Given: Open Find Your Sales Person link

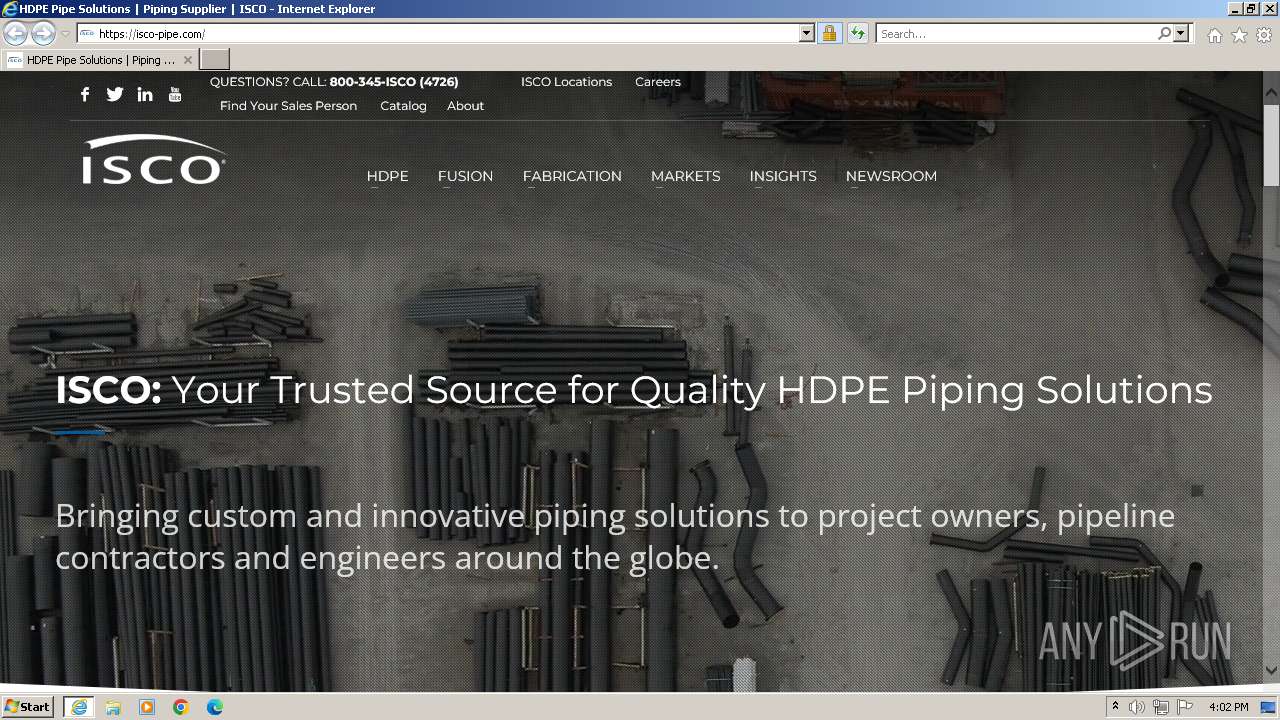Looking at the screenshot, I should pos(288,106).
